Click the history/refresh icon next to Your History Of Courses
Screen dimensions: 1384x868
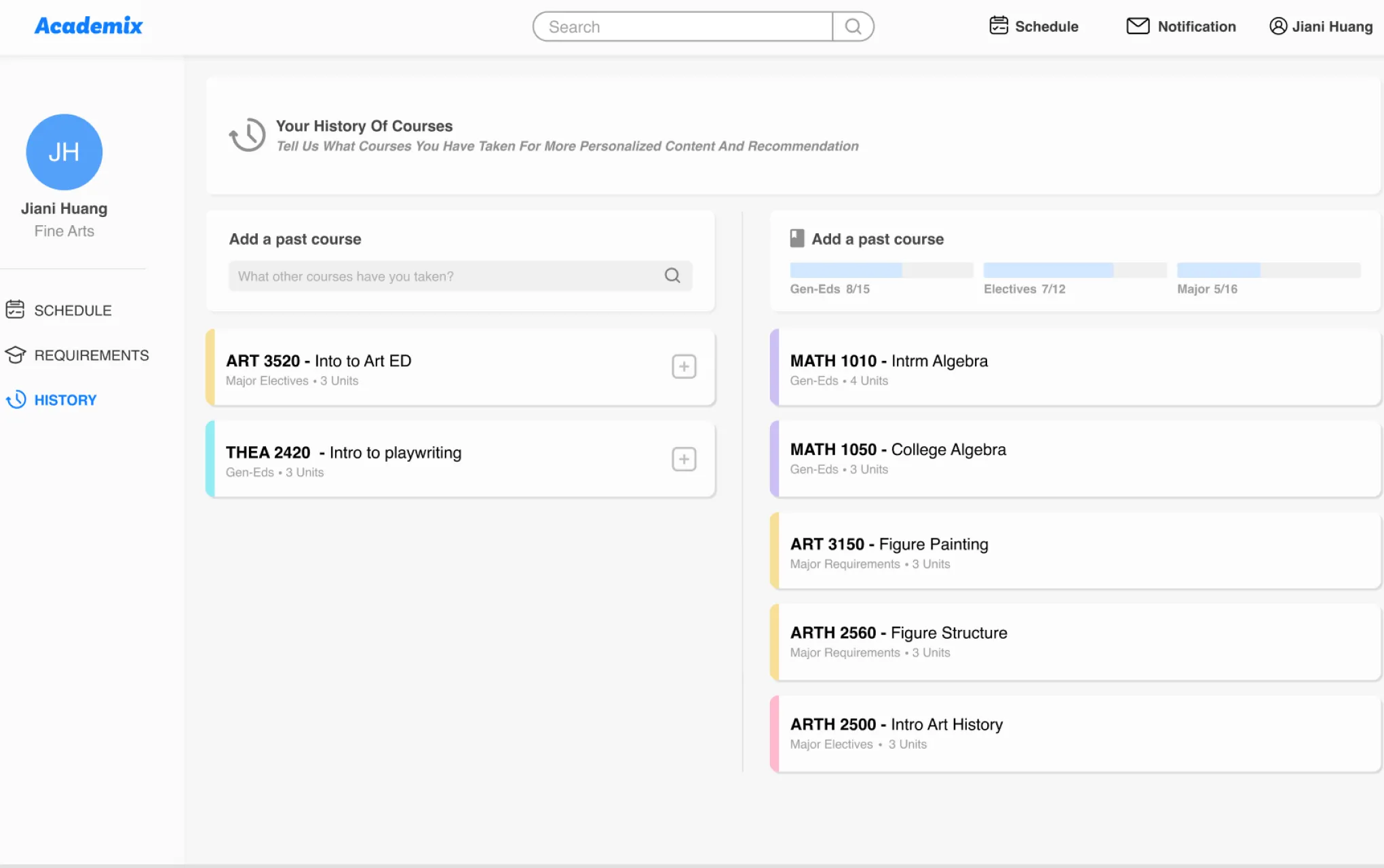[246, 134]
